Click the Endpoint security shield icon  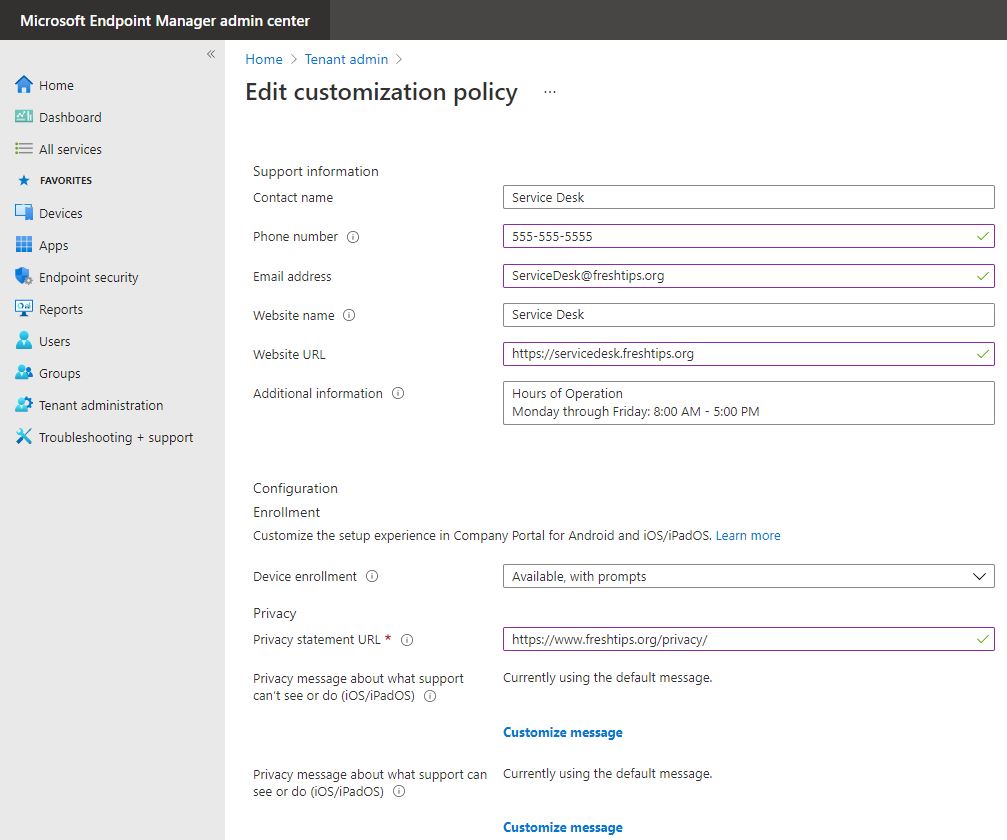[24, 277]
